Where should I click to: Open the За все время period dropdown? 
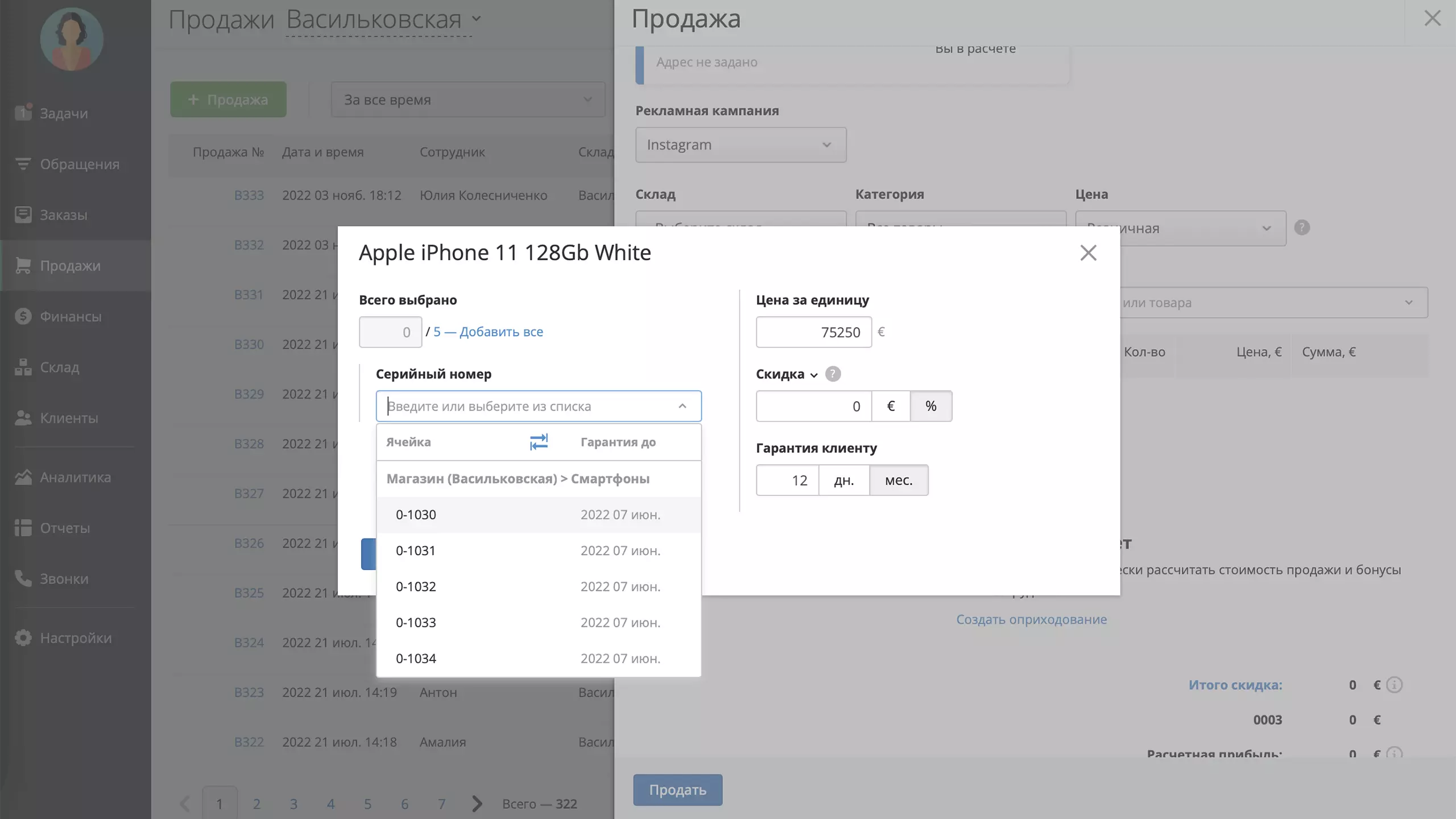click(x=468, y=100)
